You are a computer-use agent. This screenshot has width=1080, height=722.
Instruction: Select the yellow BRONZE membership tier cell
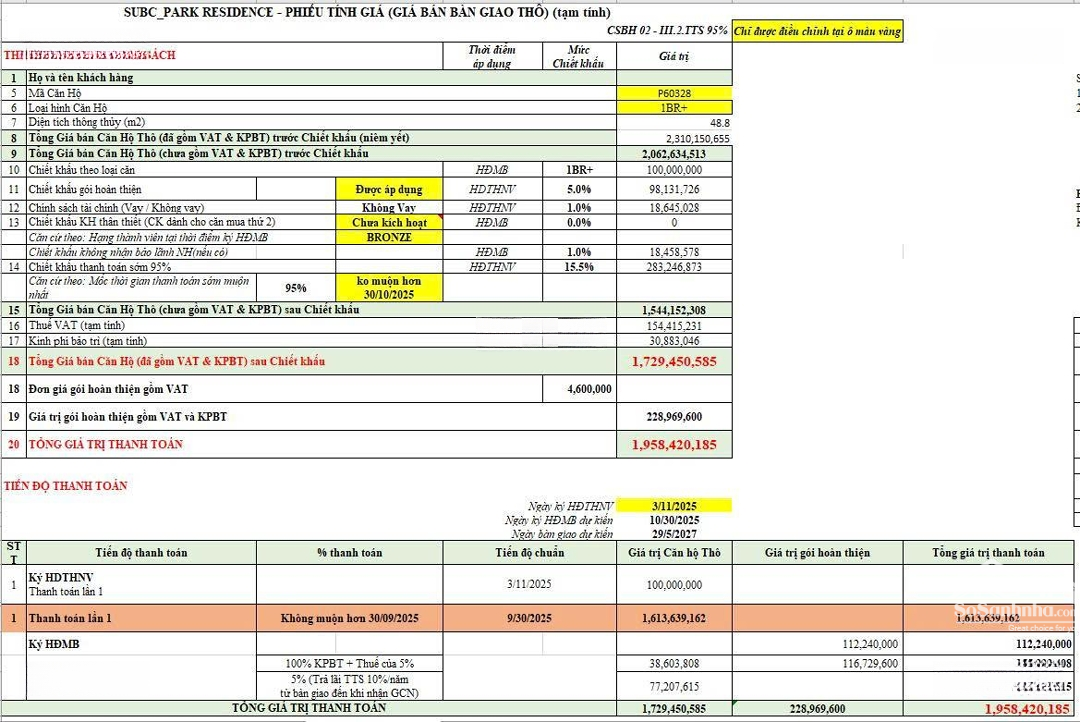coord(388,237)
